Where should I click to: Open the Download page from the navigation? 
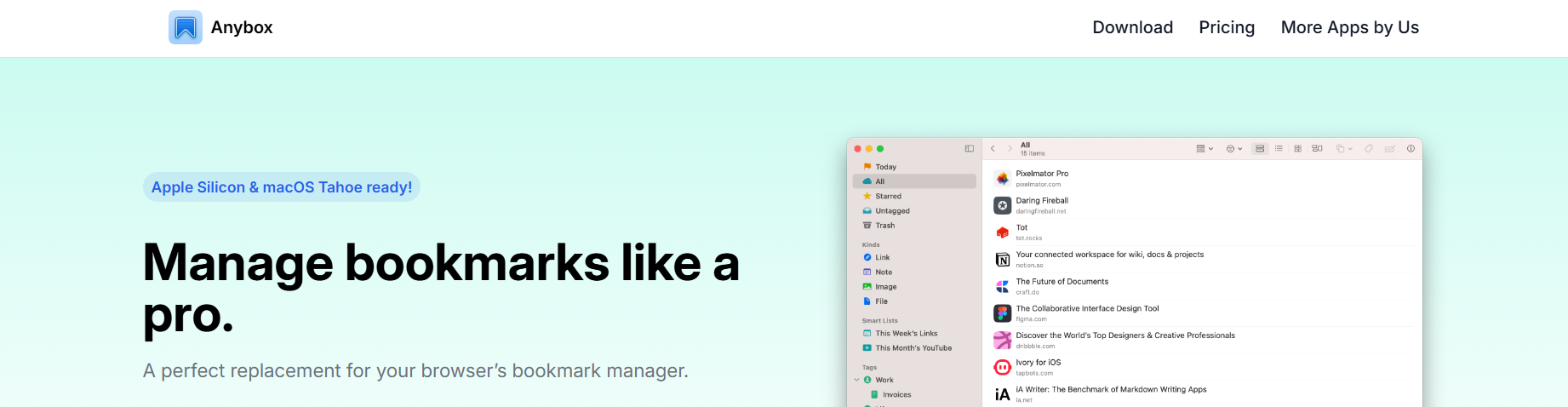pos(1132,27)
